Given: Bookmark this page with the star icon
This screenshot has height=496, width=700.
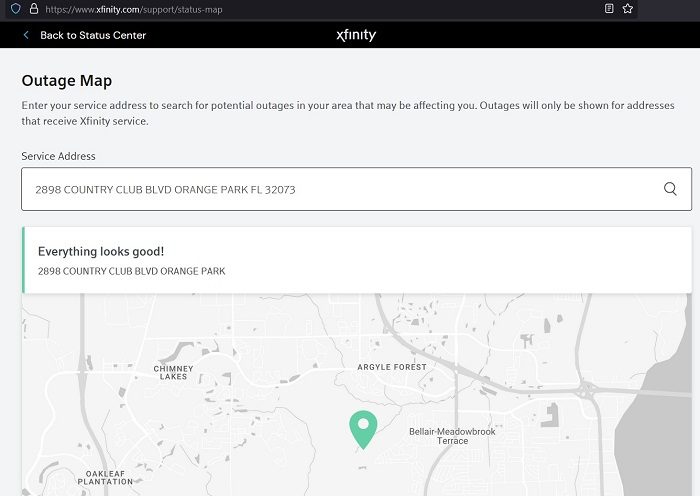Looking at the screenshot, I should [628, 8].
